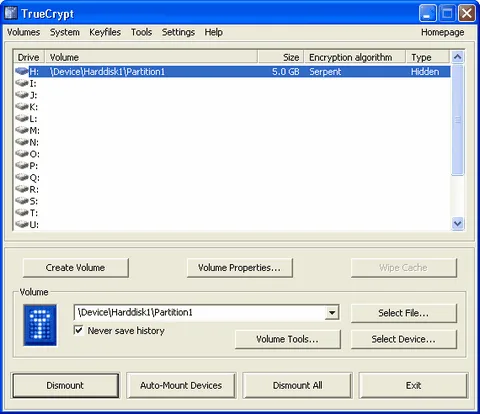Viewport: 480px width, 414px height.
Task: Click \Device\Harddisk1\Partition1 in the drive list
Action: [x=107, y=72]
